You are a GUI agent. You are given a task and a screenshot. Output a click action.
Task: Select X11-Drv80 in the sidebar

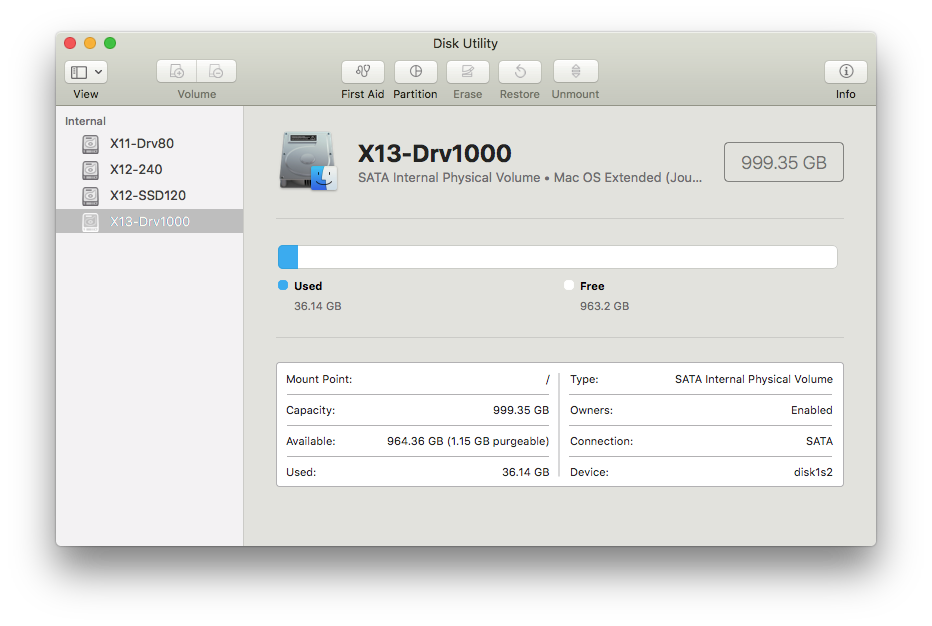point(150,143)
